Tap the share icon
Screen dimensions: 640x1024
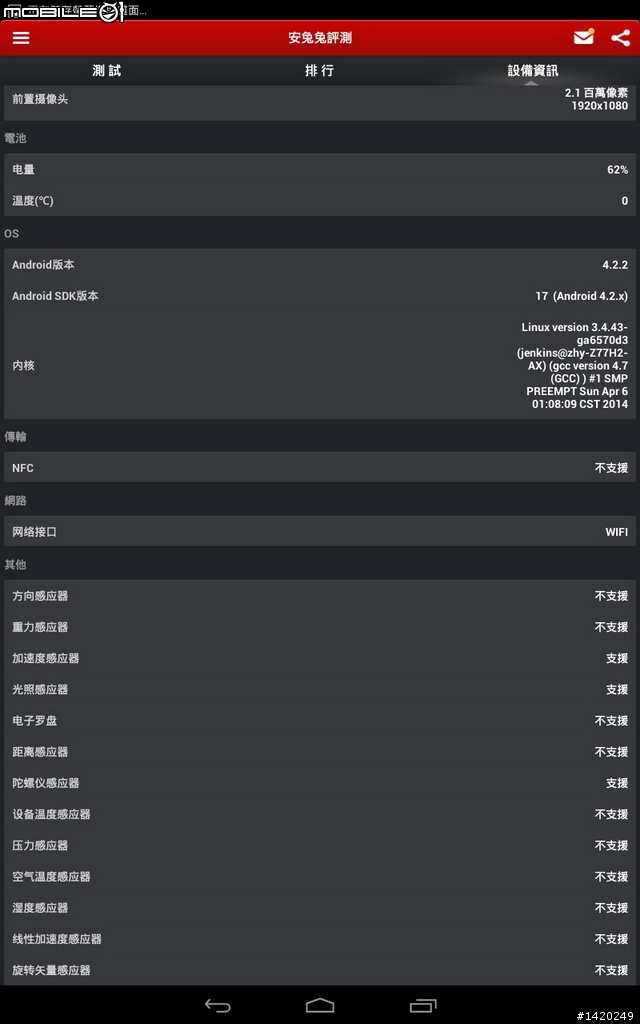click(x=620, y=38)
